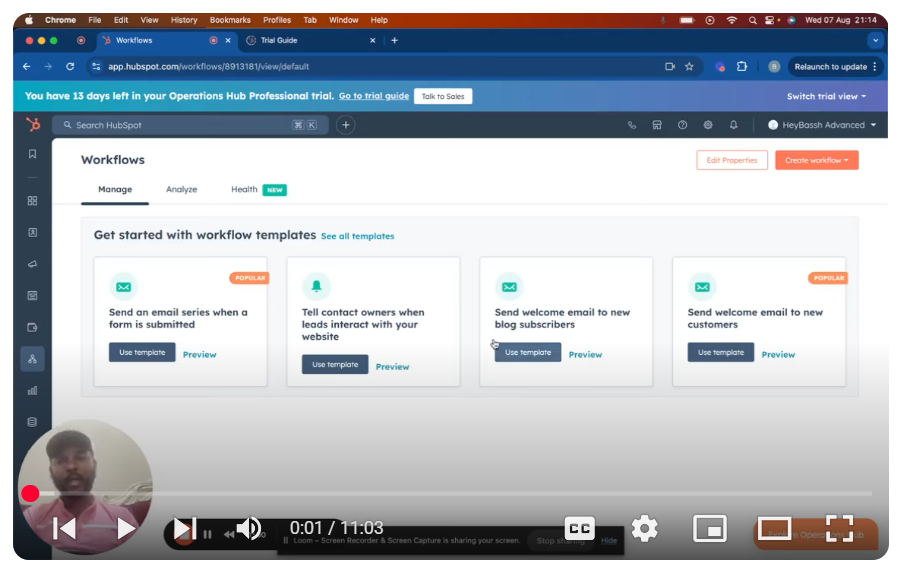Click the video player settings gear
The width and height of the screenshot is (919, 573).
click(x=645, y=528)
